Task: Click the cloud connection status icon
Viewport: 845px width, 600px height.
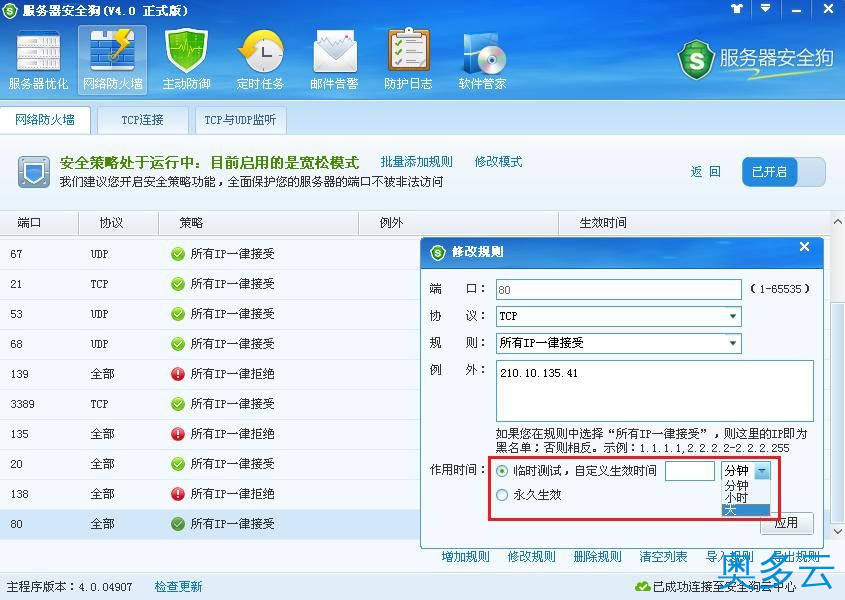Action: (x=642, y=586)
